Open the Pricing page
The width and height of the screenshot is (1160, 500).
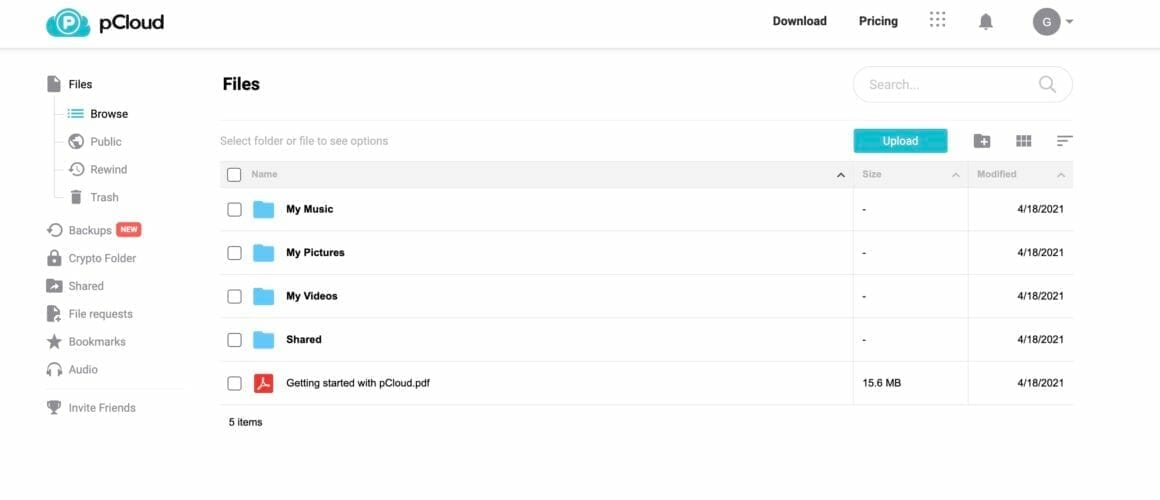(878, 21)
